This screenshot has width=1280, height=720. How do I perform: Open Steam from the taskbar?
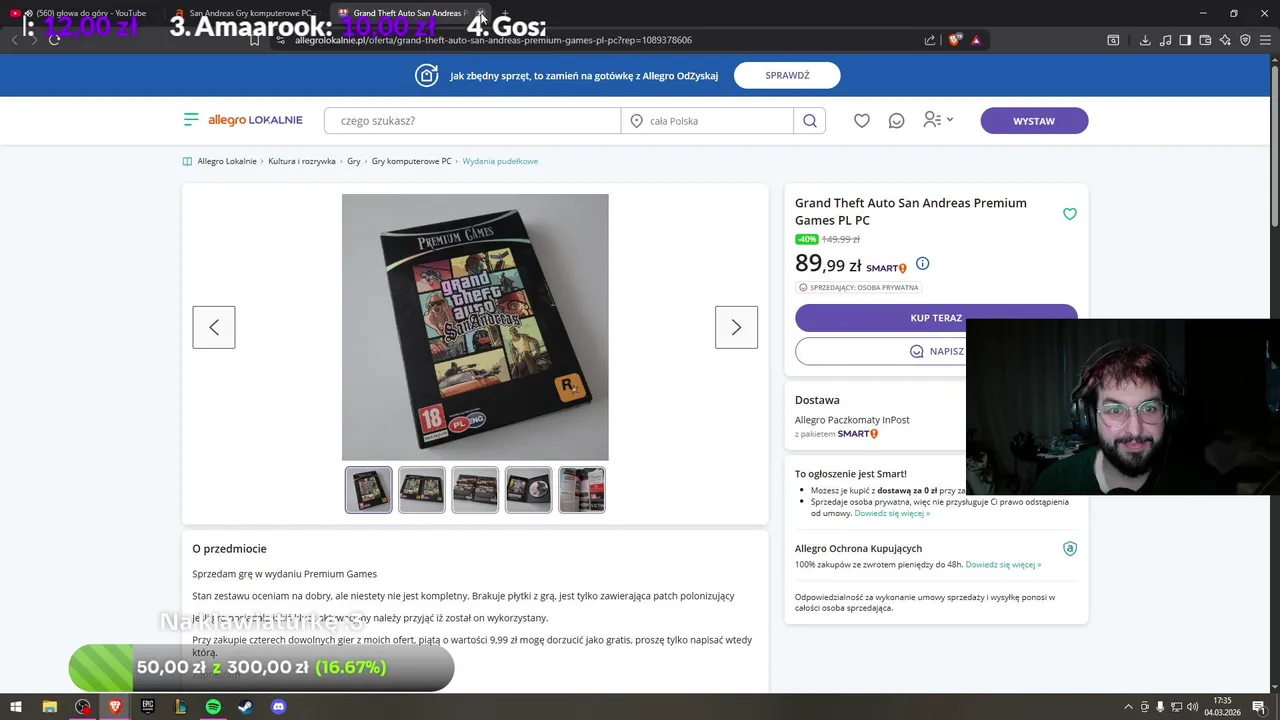(245, 707)
